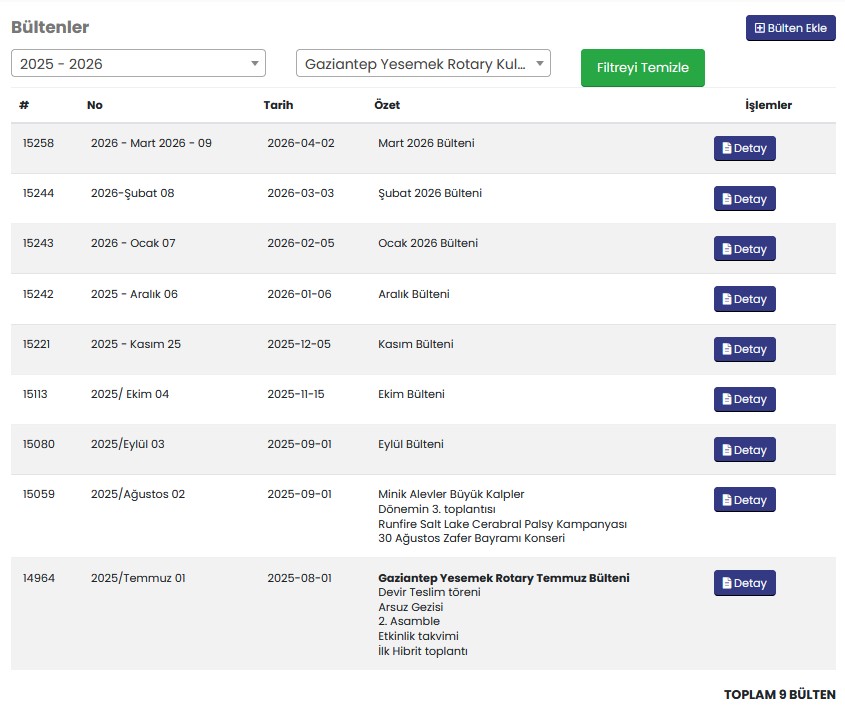Open Detay for bulletin 15059 Ağustos

pos(744,500)
